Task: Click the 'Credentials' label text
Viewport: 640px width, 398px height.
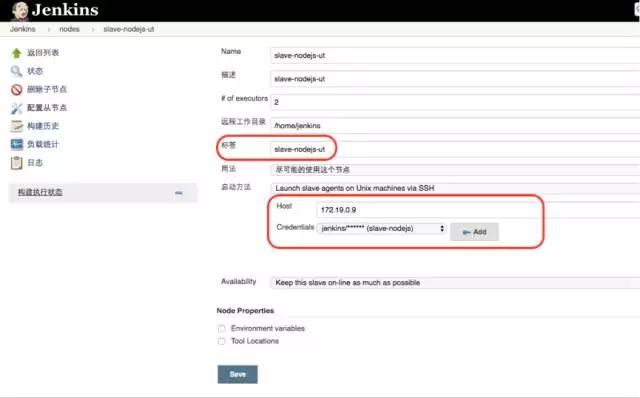Action: [x=295, y=227]
